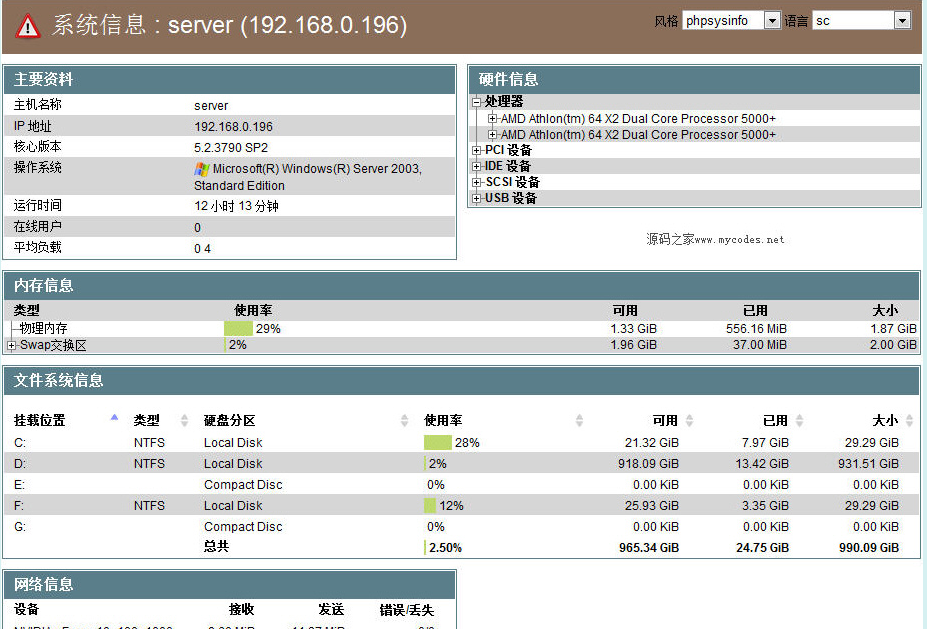
Task: Open the 语言 dropdown showing sc
Action: click(861, 20)
